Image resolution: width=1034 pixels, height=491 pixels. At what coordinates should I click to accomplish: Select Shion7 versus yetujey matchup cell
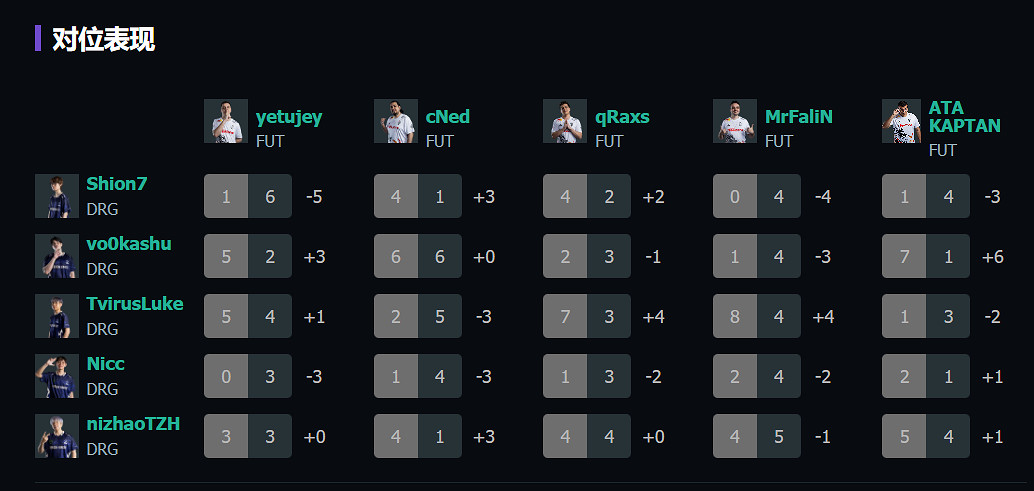[x=248, y=196]
